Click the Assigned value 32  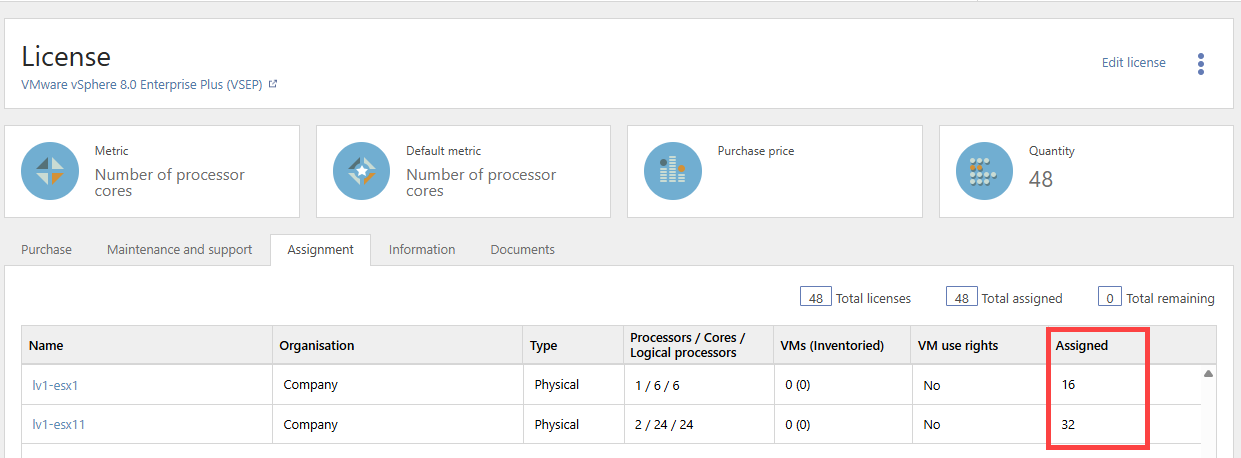[1068, 424]
